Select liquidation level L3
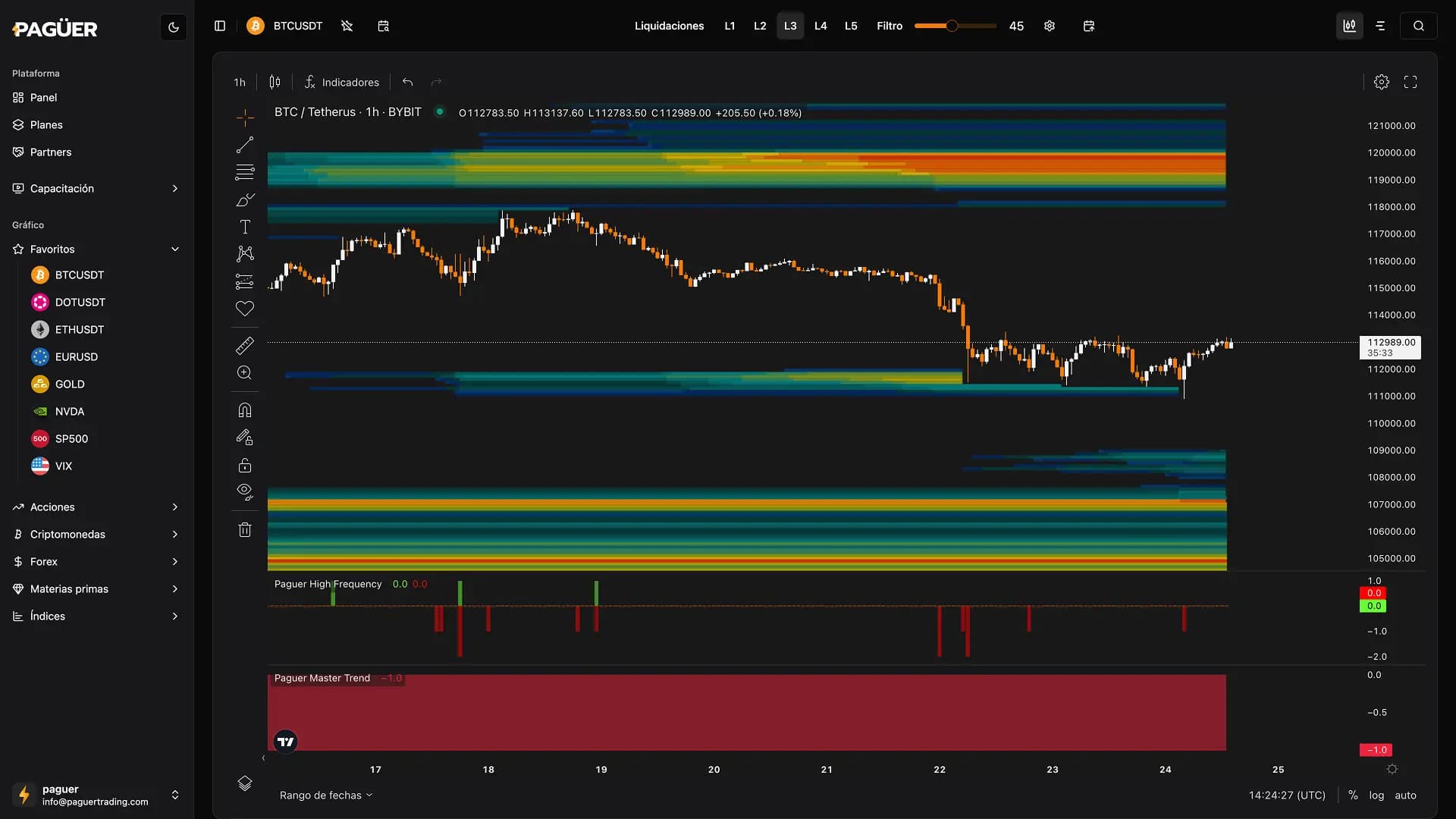Viewport: 1456px width, 819px height. coord(790,26)
